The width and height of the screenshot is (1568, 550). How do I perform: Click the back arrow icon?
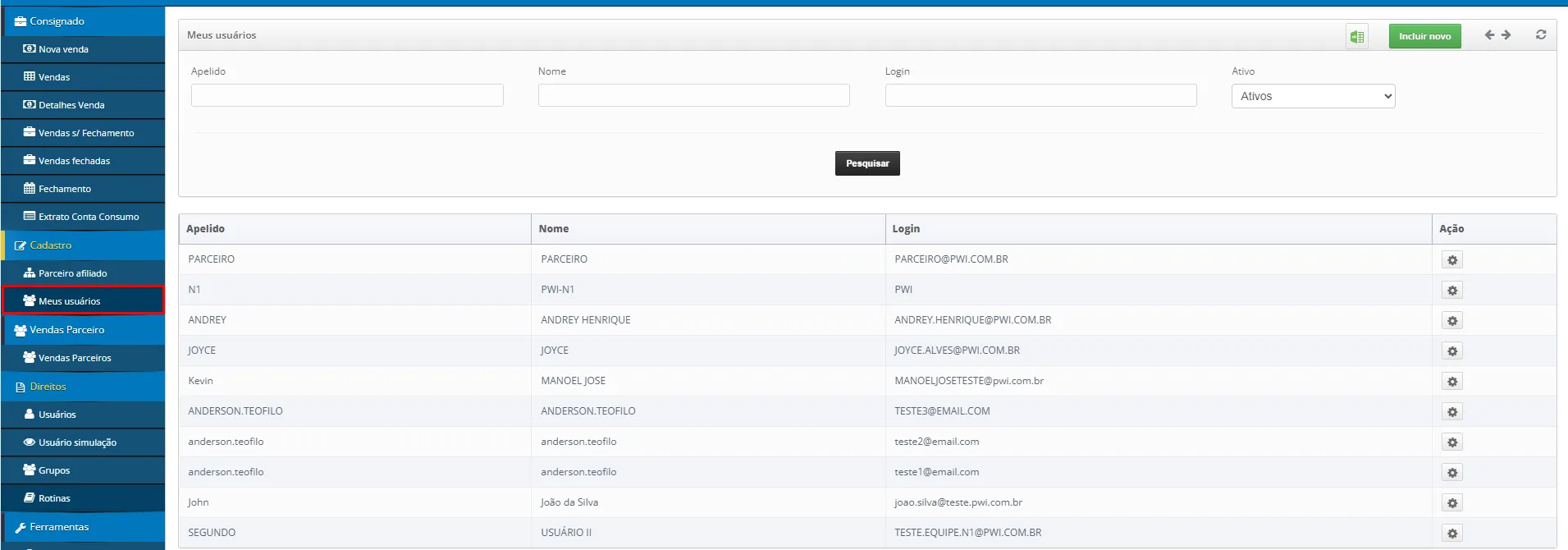pos(1489,35)
